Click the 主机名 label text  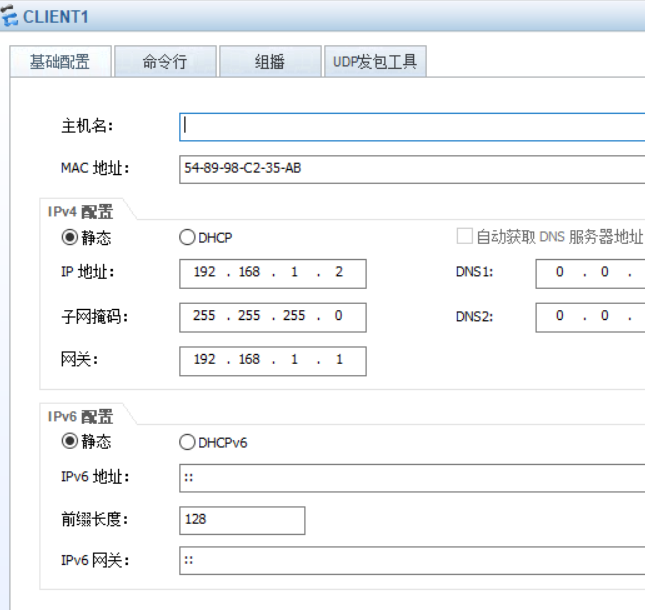click(x=87, y=126)
